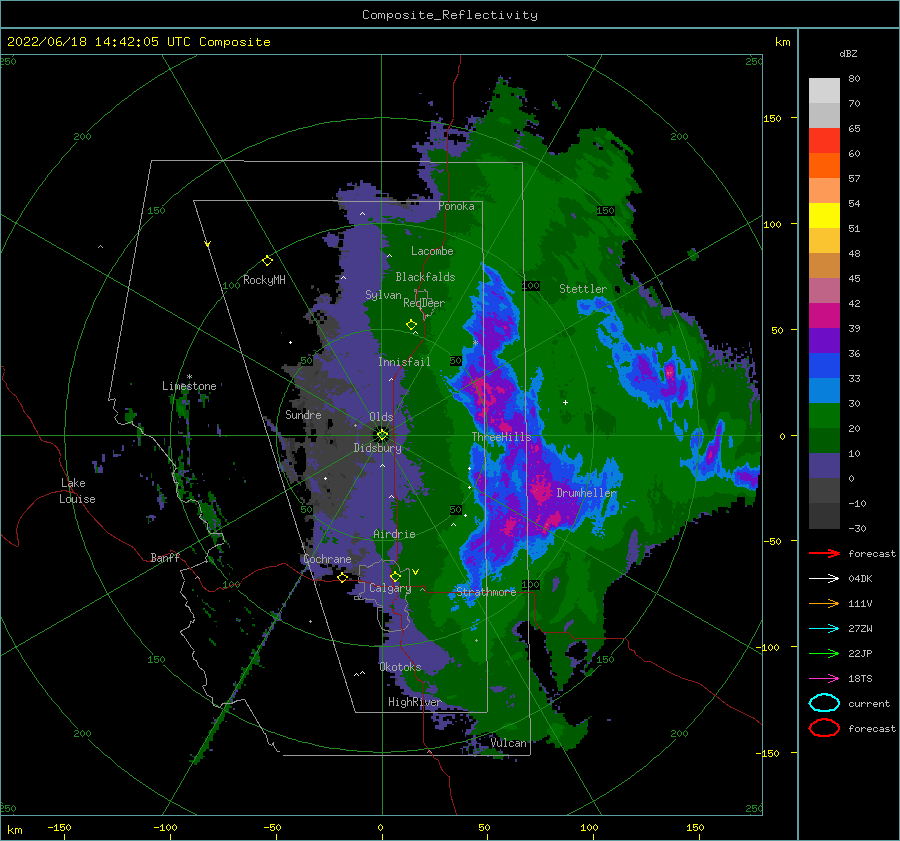Click the Stettler city label

click(x=583, y=289)
